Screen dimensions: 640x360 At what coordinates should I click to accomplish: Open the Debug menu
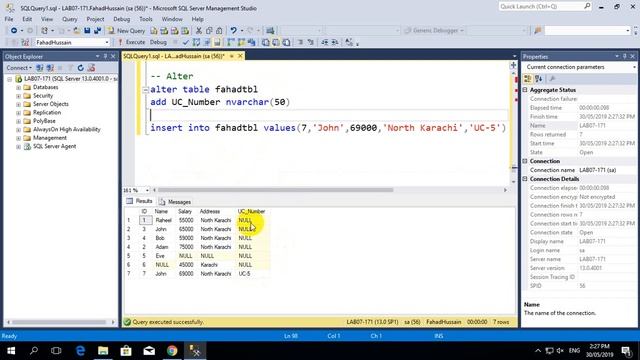[121, 19]
